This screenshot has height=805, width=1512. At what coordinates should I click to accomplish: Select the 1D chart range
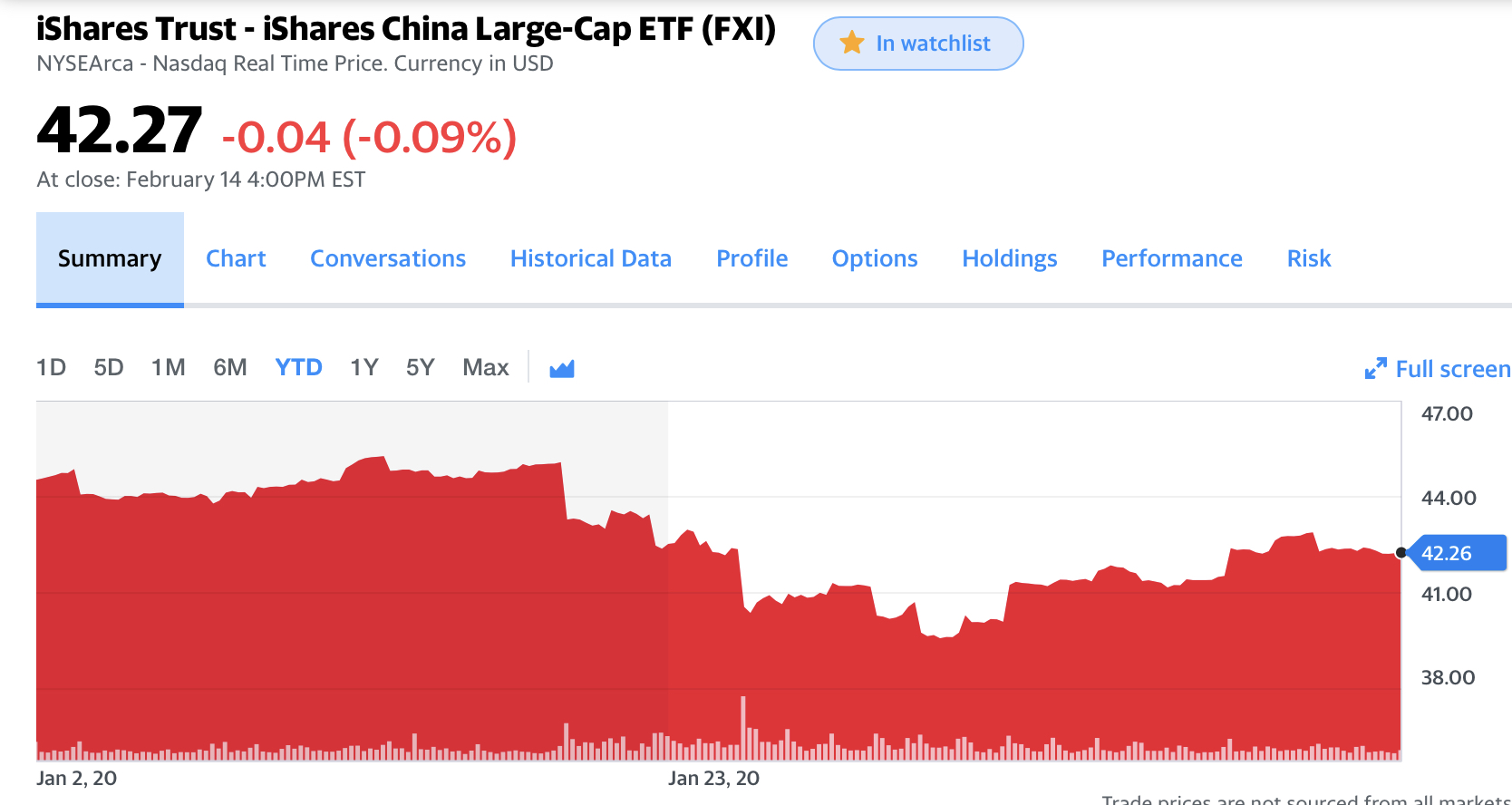point(51,368)
